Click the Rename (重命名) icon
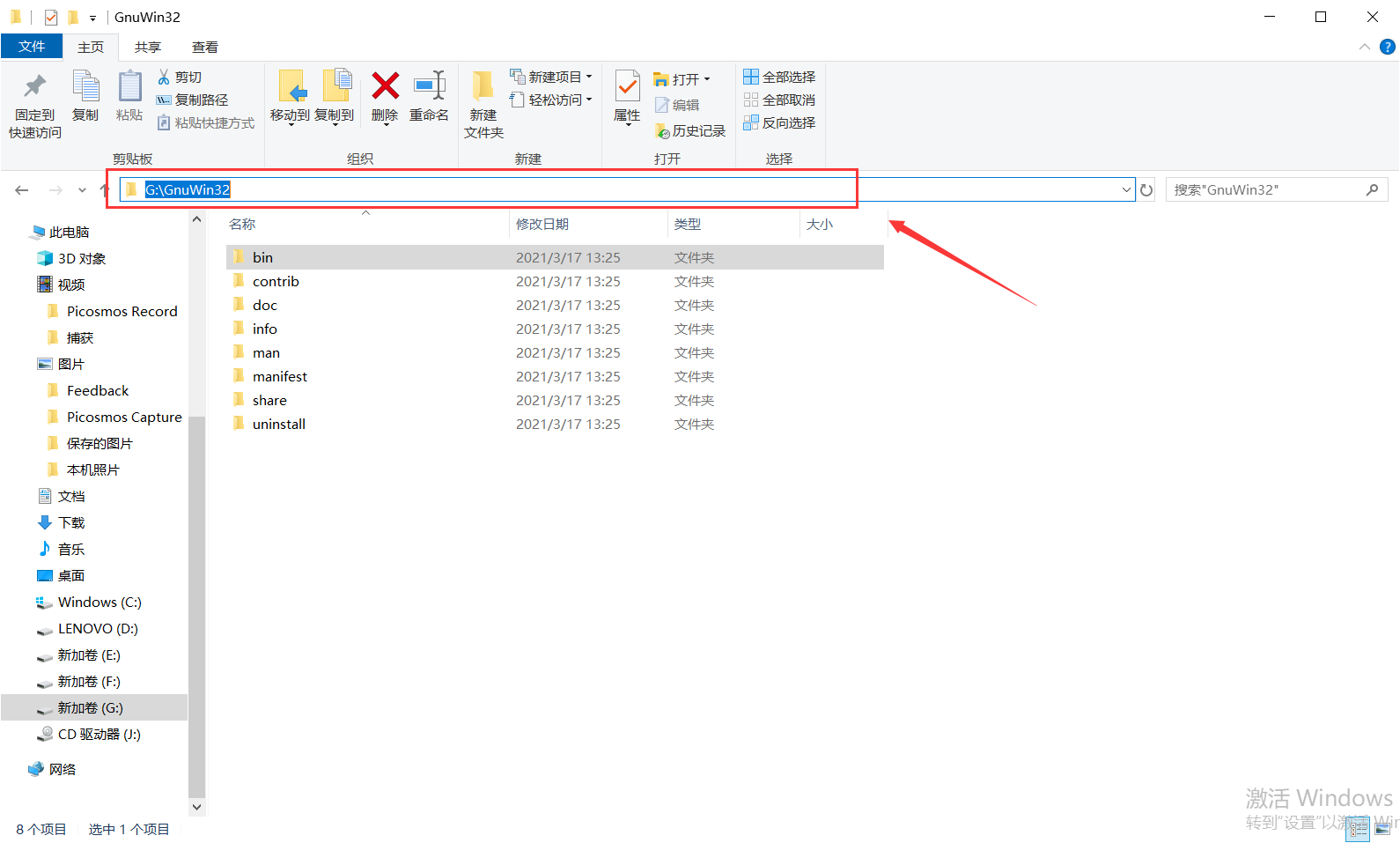 point(430,86)
